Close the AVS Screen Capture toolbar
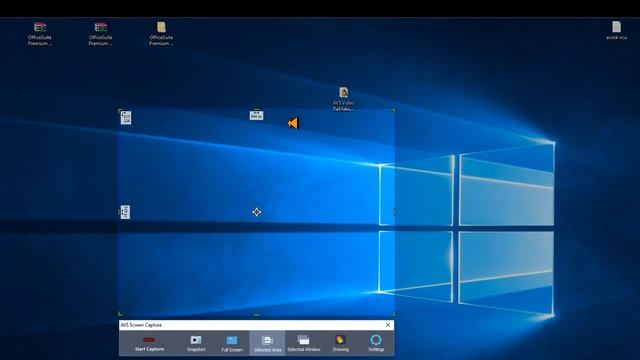 point(388,325)
